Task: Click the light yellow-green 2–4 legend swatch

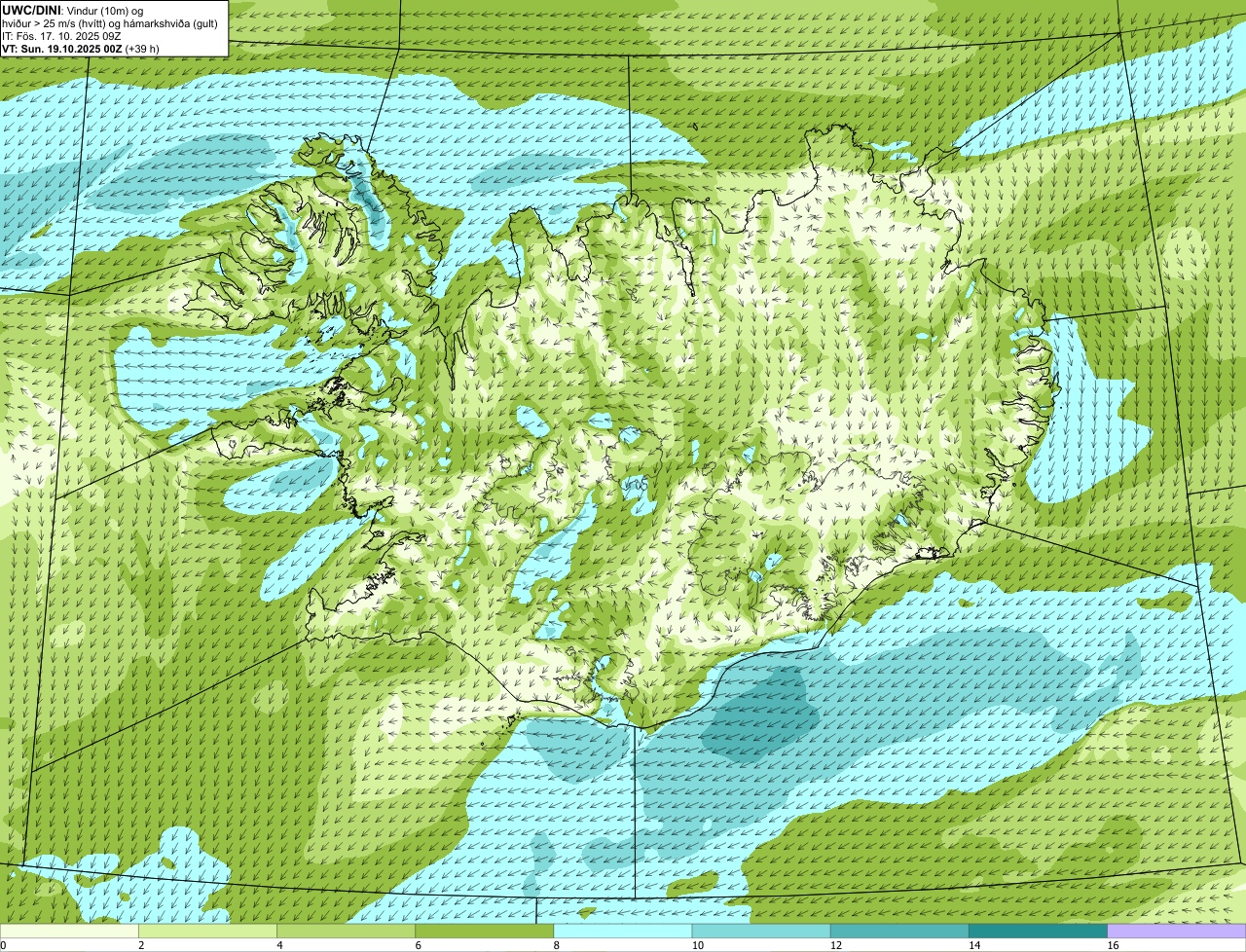Action: tap(207, 931)
